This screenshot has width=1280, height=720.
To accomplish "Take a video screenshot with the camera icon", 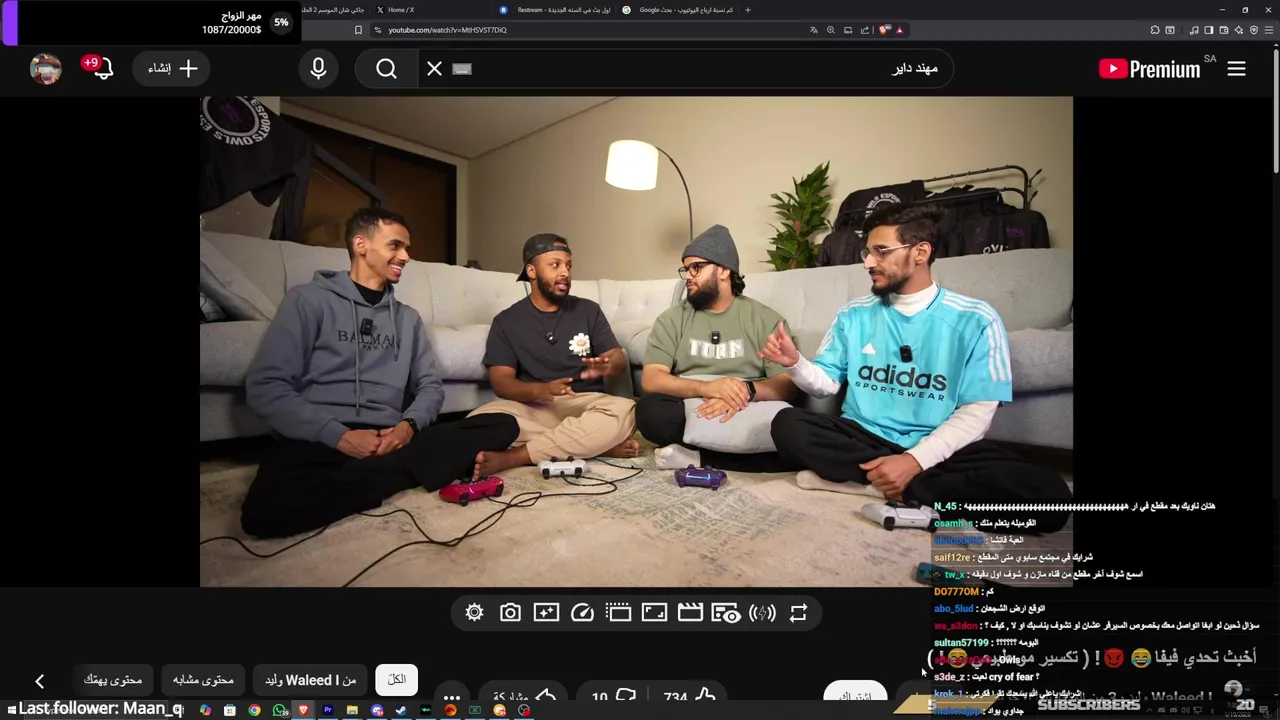I will coord(510,613).
